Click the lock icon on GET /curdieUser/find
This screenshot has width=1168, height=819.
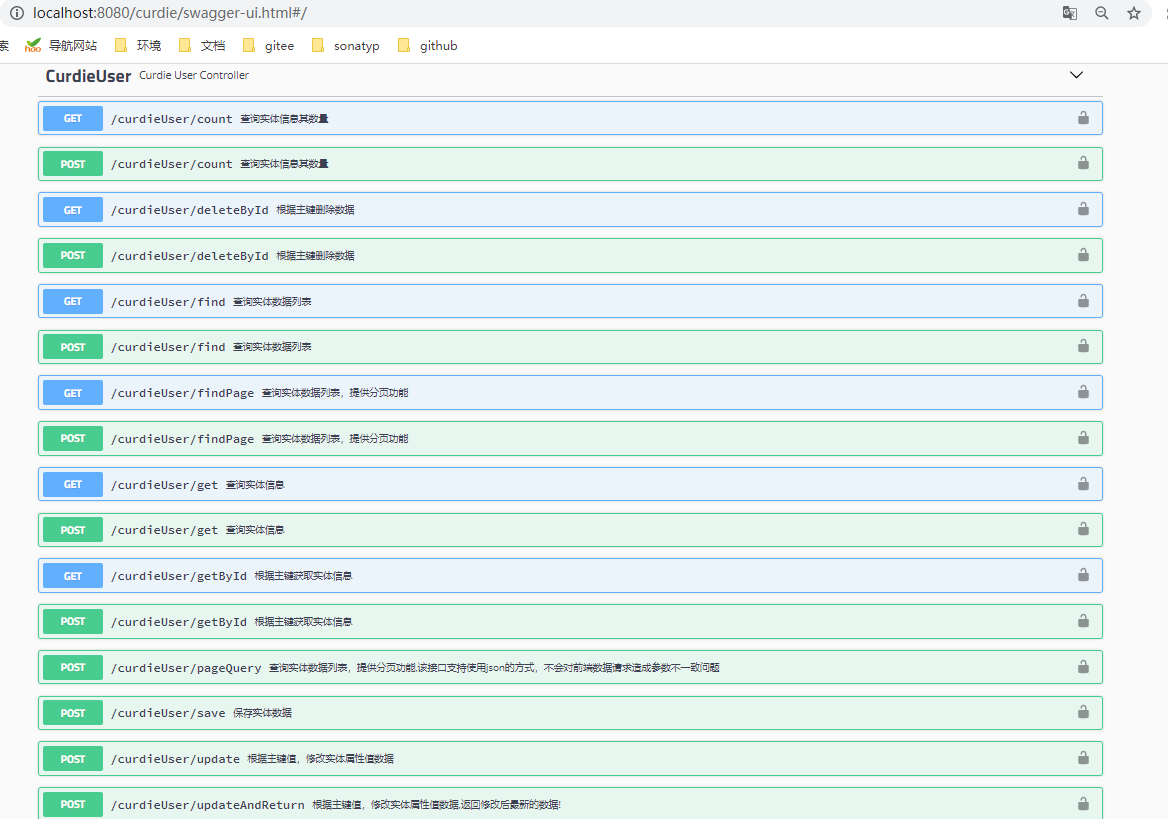(1083, 301)
